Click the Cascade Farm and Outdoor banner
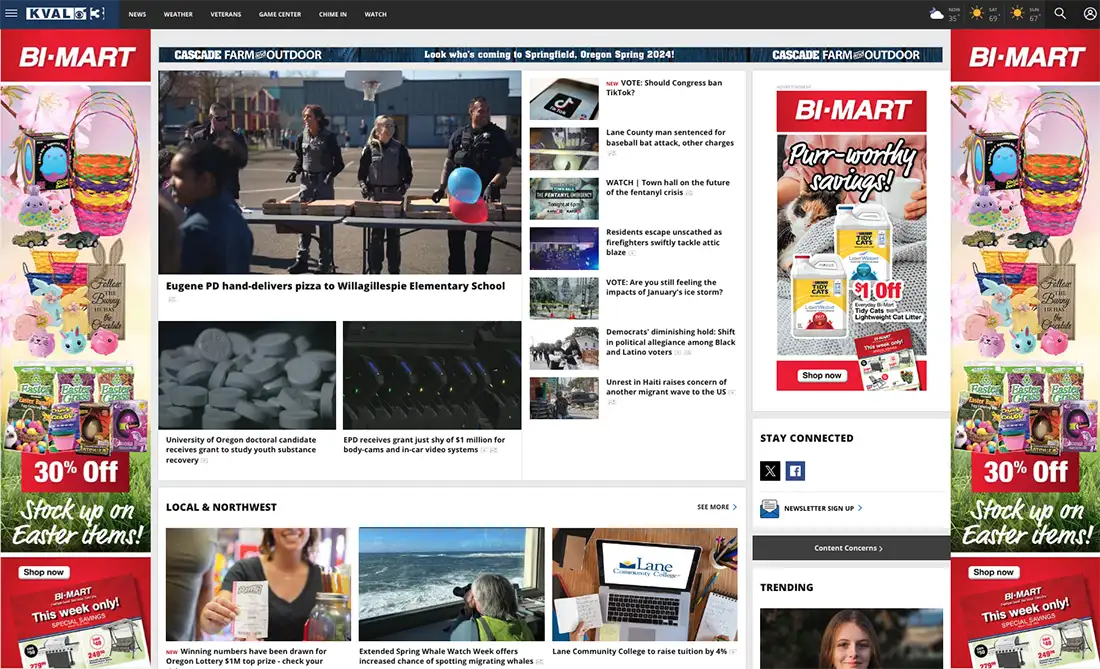The height and width of the screenshot is (669, 1100). click(550, 55)
